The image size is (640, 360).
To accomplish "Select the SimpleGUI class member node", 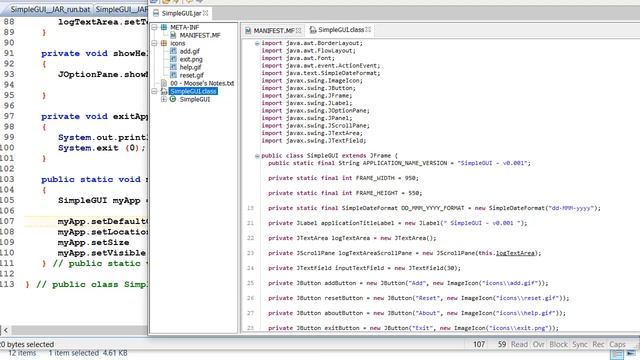I will pos(195,99).
